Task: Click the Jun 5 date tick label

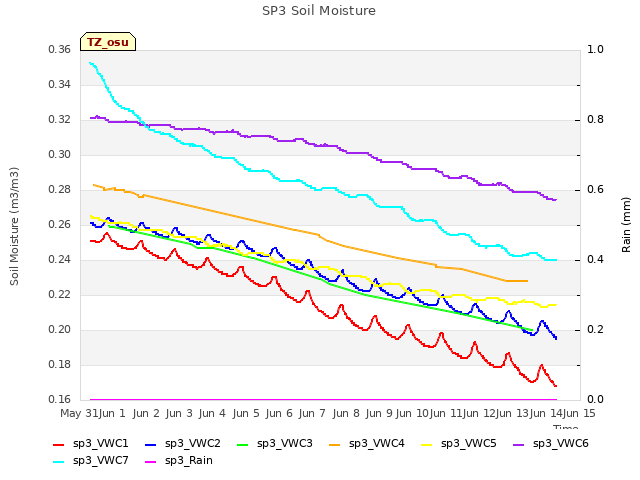Action: (x=246, y=413)
